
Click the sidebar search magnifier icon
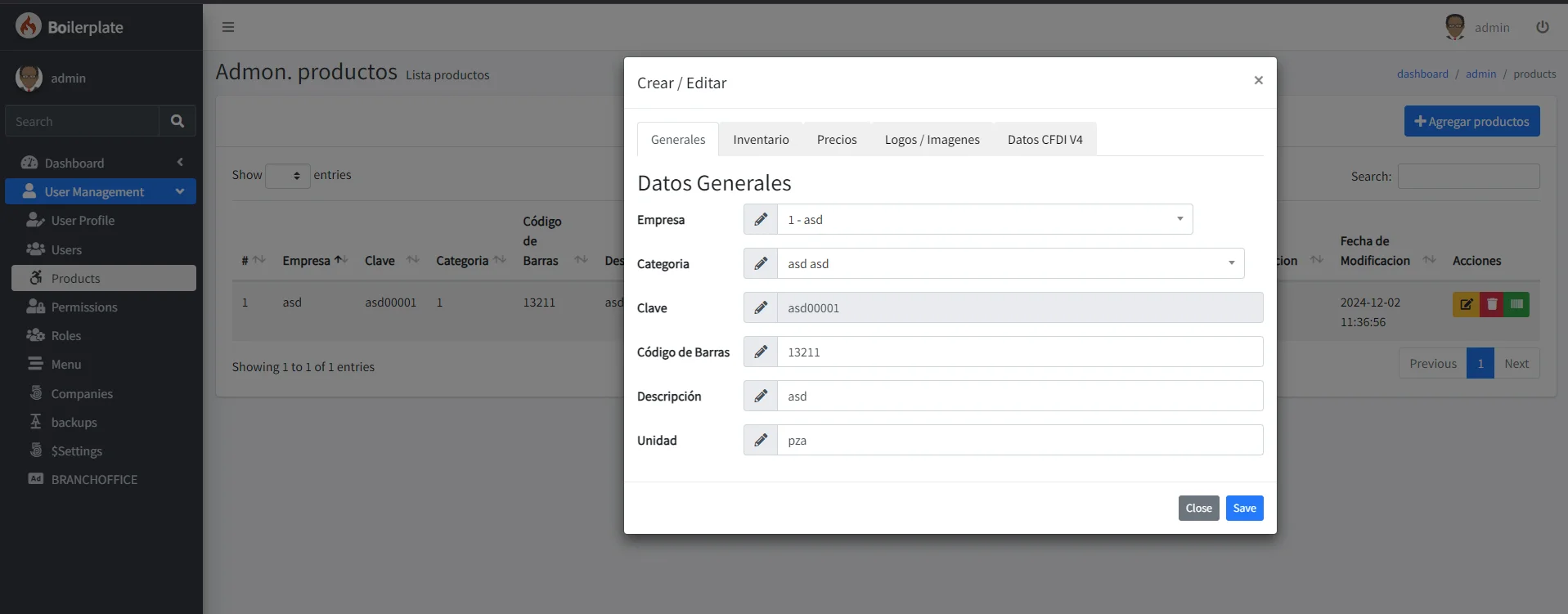tap(177, 121)
